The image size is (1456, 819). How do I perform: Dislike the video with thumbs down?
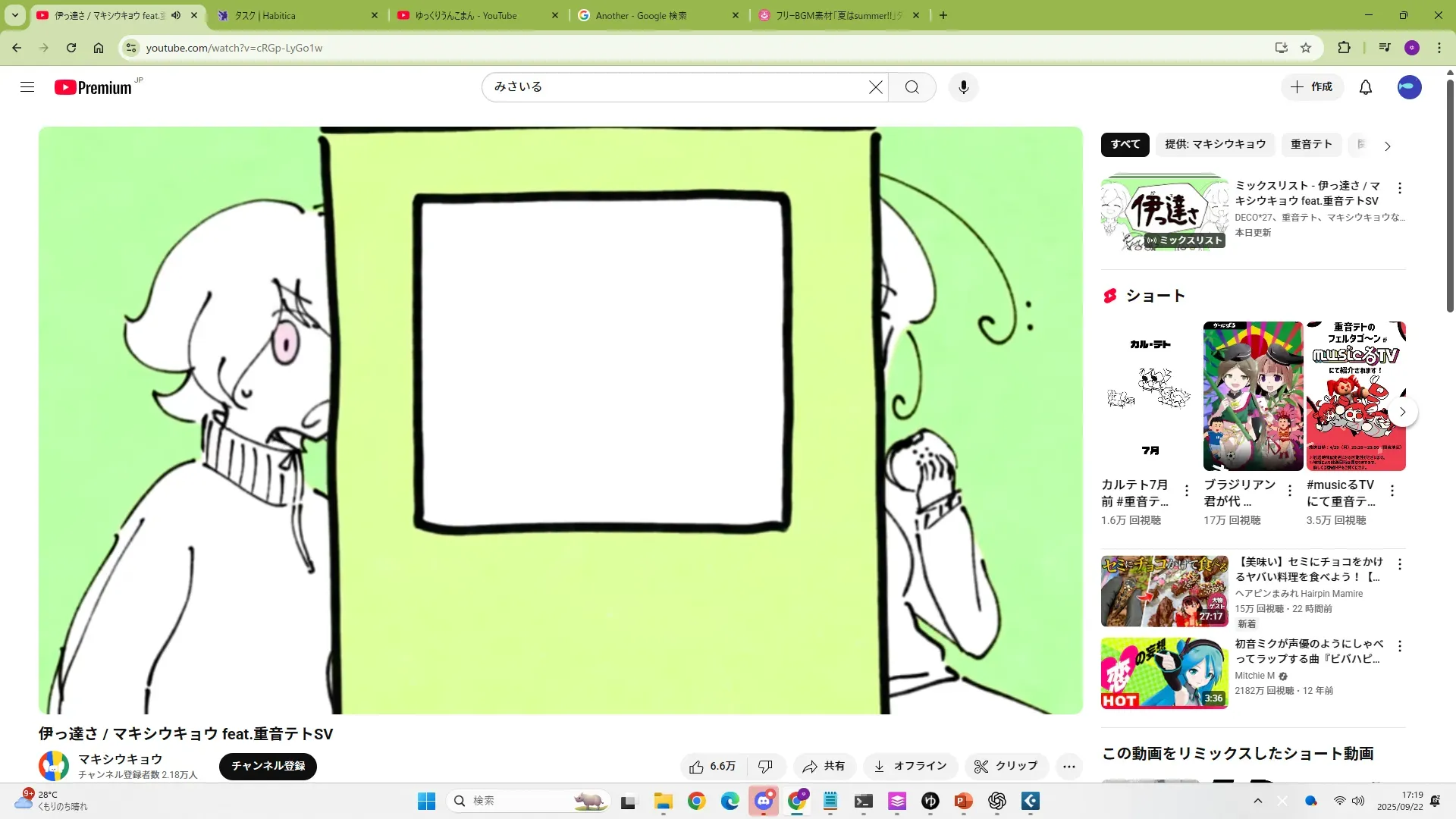(x=765, y=767)
